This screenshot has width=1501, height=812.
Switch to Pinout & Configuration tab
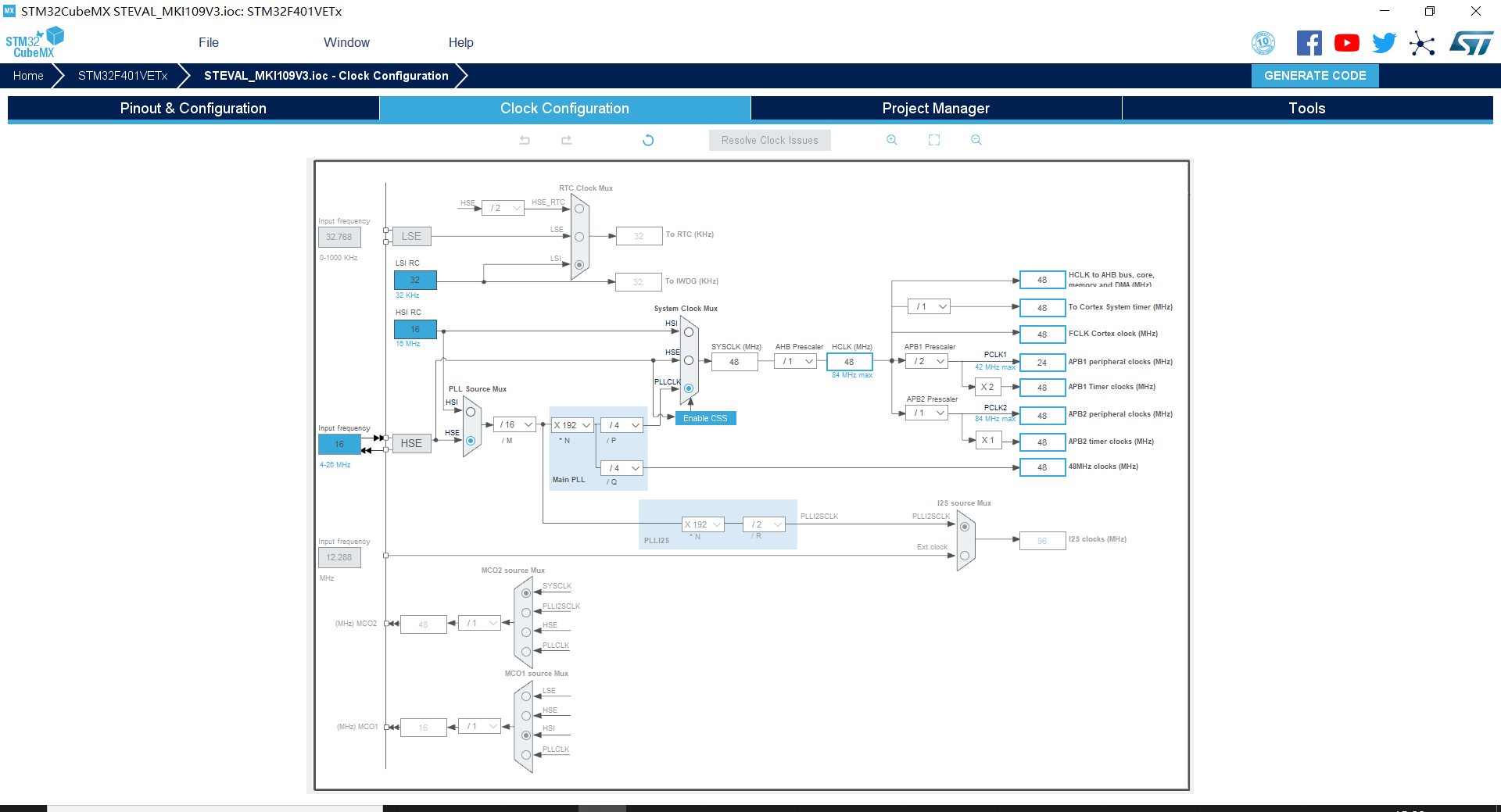pos(193,108)
